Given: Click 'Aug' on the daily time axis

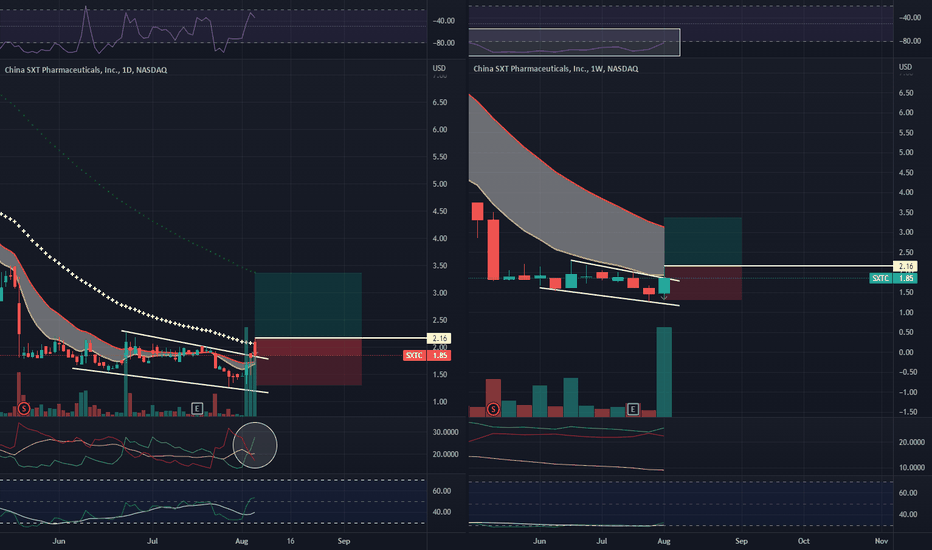Looking at the screenshot, I should (x=241, y=541).
